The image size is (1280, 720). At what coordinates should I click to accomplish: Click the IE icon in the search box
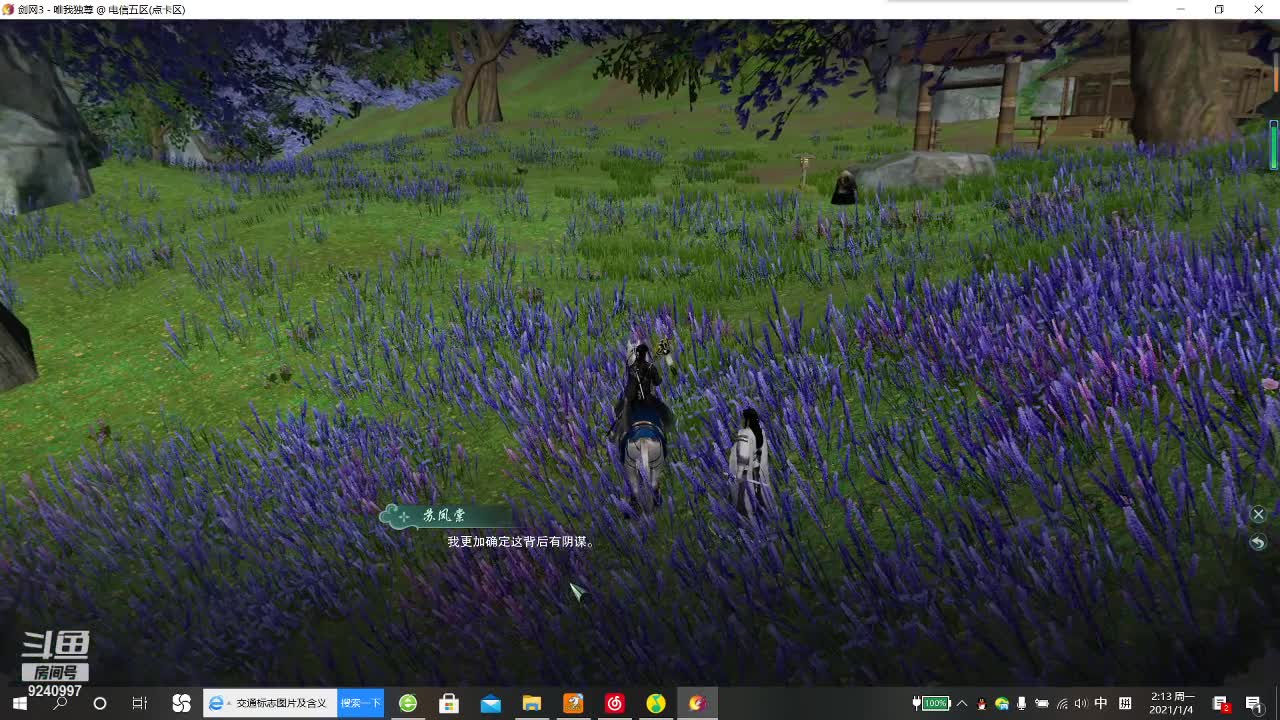point(215,704)
